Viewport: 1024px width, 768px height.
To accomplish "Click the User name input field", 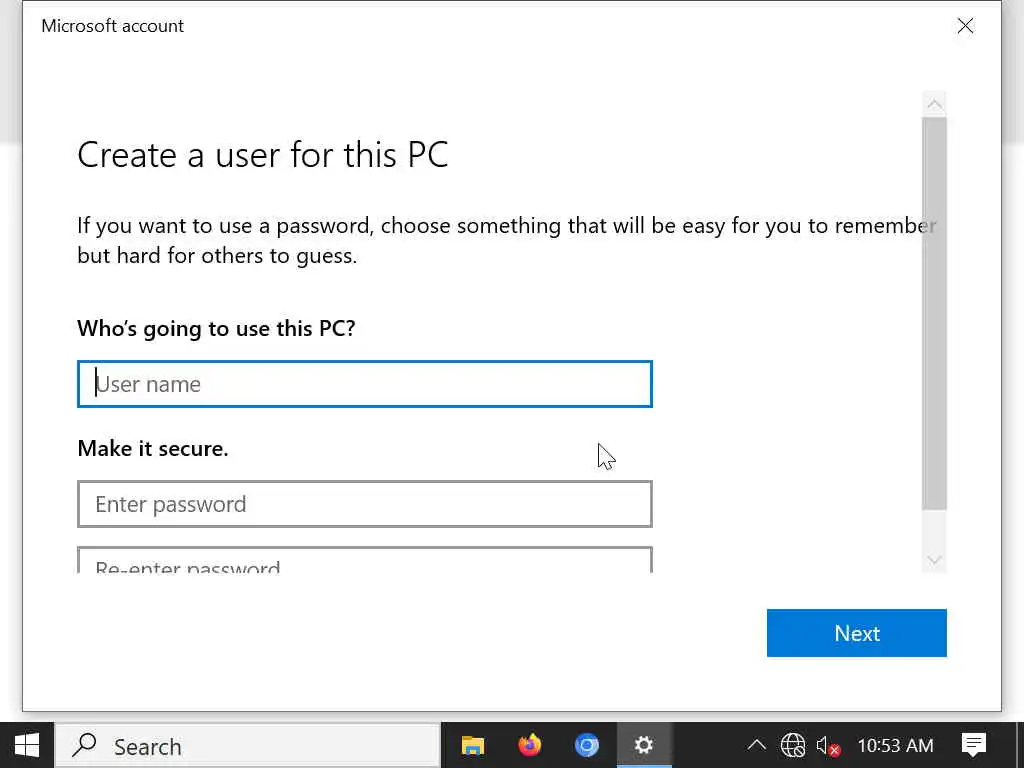I will click(364, 384).
